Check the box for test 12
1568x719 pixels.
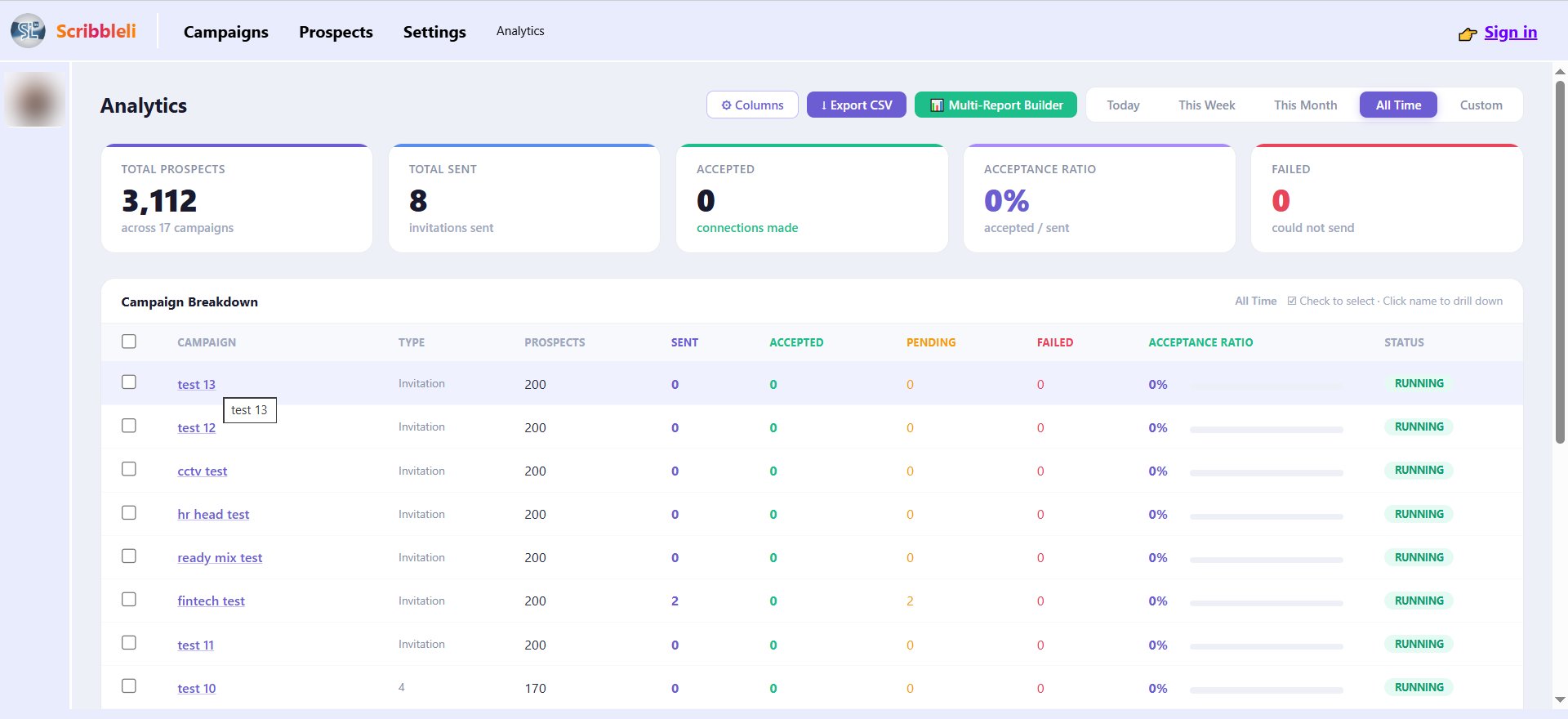click(129, 426)
